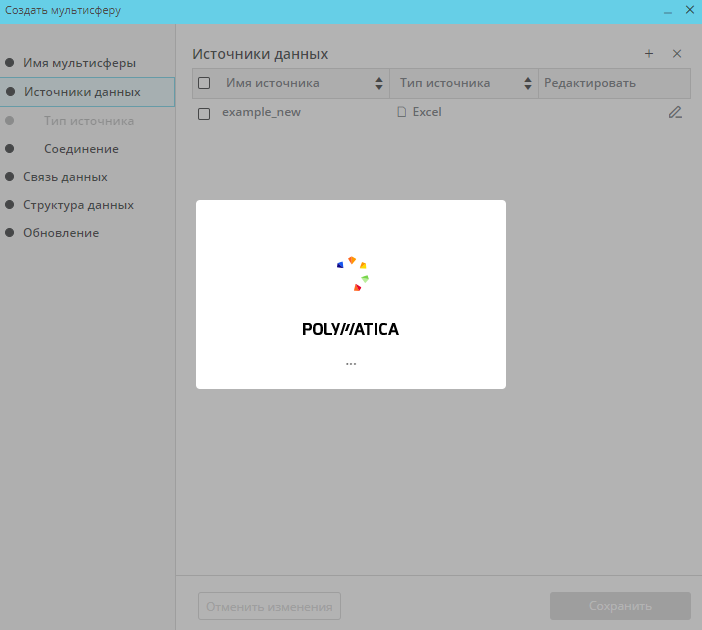The image size is (702, 630).
Task: Minimize the Создать мультисферу window
Action: click(x=668, y=11)
